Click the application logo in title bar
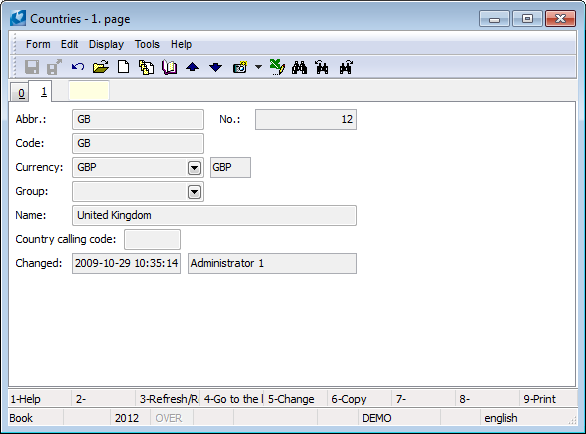 click(18, 18)
